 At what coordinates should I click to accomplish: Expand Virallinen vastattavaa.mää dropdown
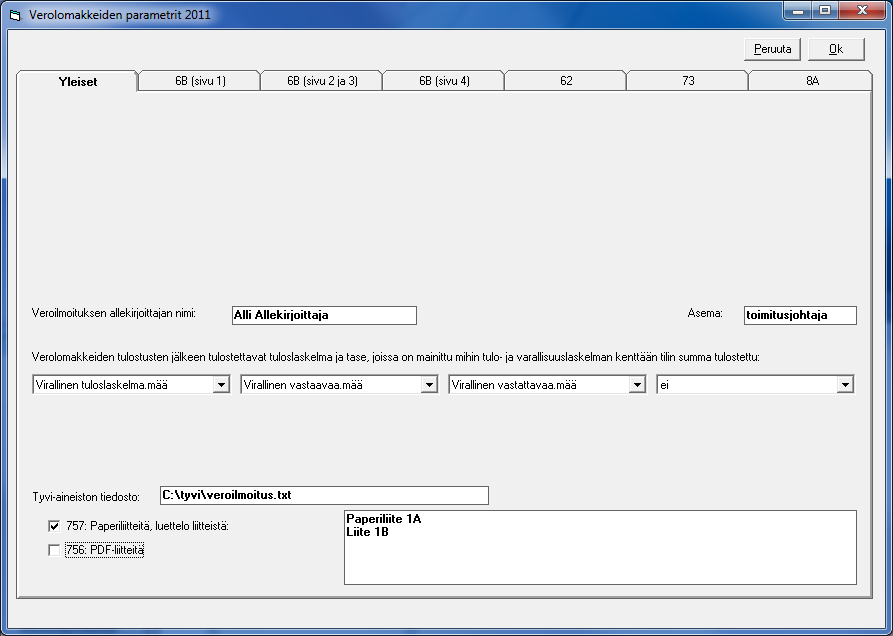(x=637, y=385)
